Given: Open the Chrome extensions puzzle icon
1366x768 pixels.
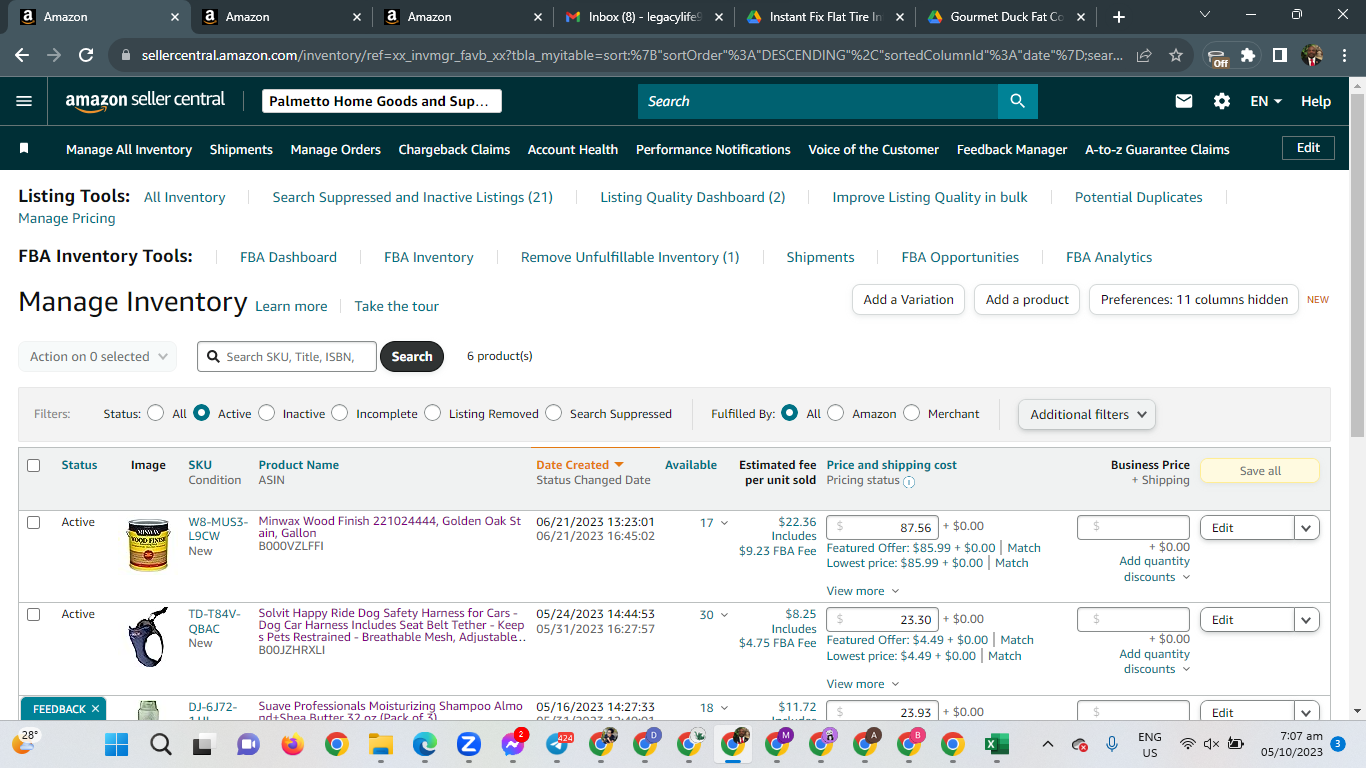Looking at the screenshot, I should point(1248,56).
